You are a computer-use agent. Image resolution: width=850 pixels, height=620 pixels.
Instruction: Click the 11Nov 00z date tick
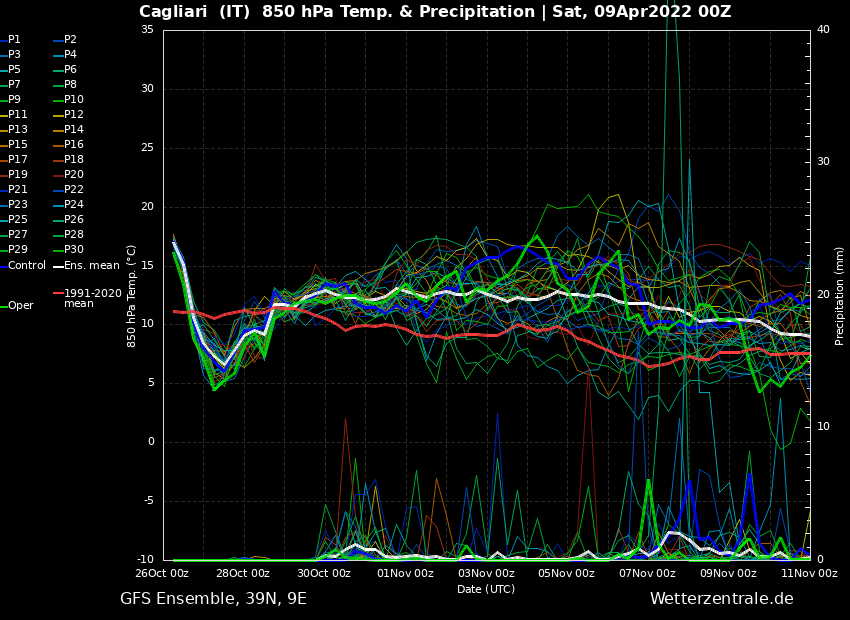click(808, 574)
